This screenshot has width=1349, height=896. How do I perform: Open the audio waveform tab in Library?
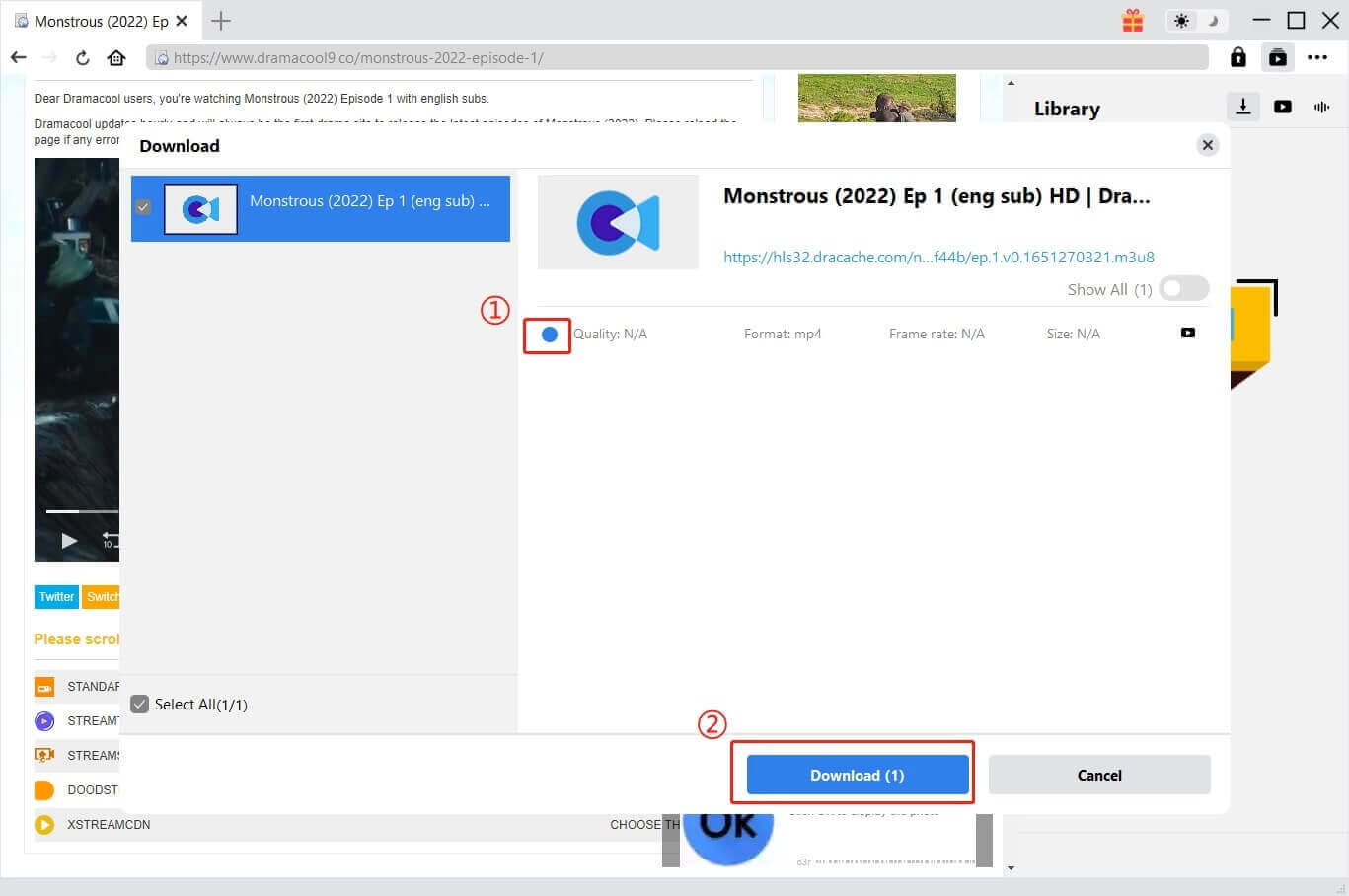(x=1321, y=107)
